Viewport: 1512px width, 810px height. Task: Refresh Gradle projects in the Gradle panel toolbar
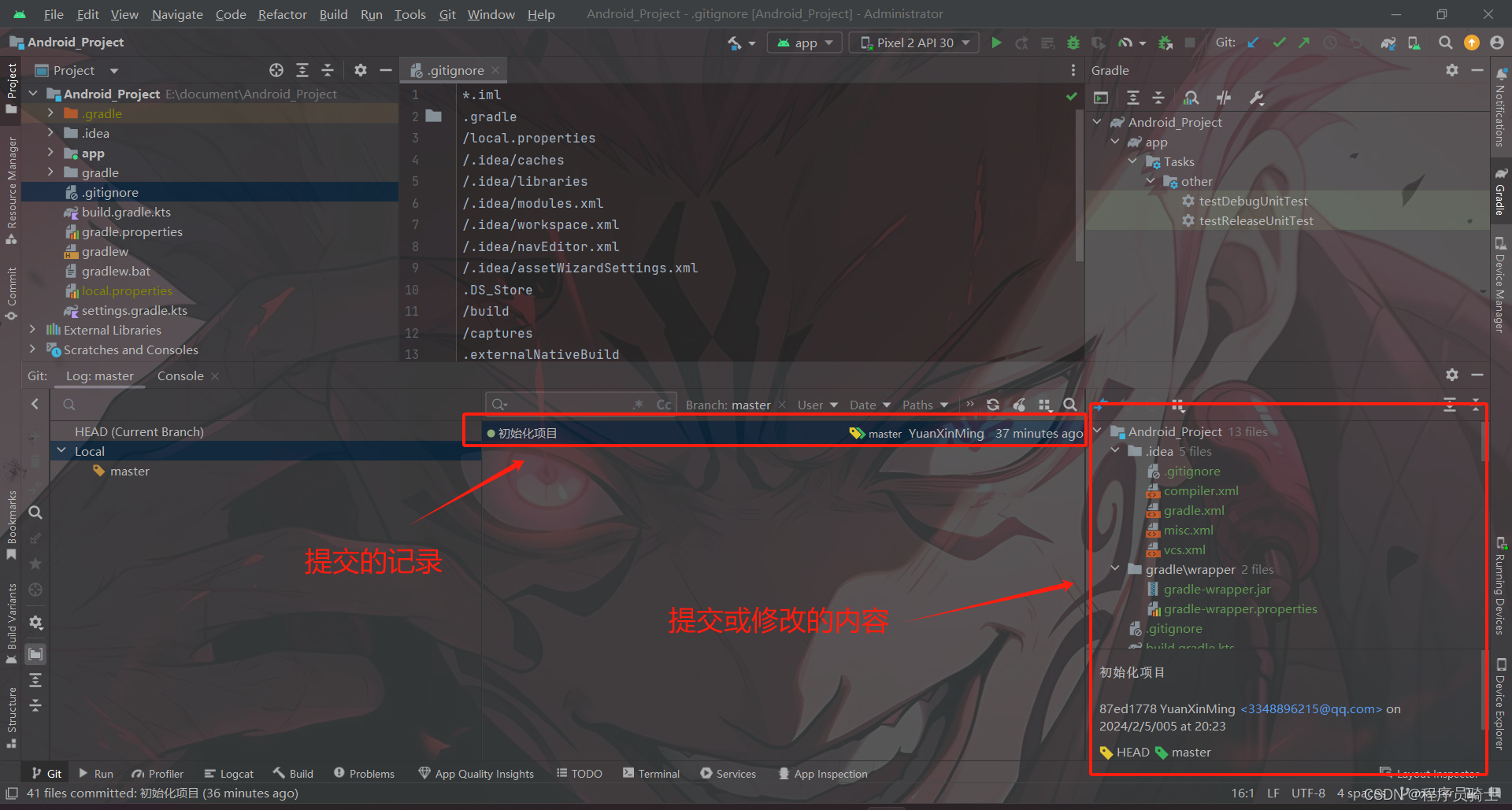pos(1100,98)
